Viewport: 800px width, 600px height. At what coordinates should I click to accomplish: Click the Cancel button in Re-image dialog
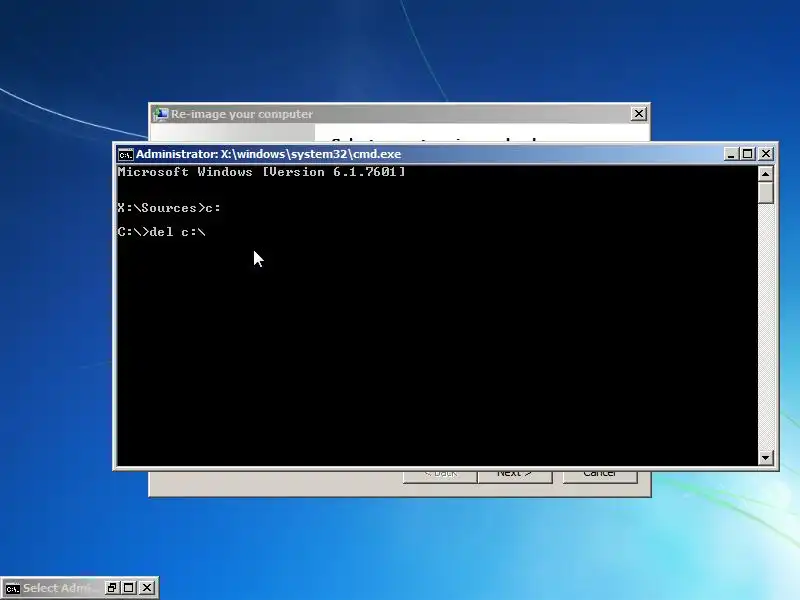599,476
